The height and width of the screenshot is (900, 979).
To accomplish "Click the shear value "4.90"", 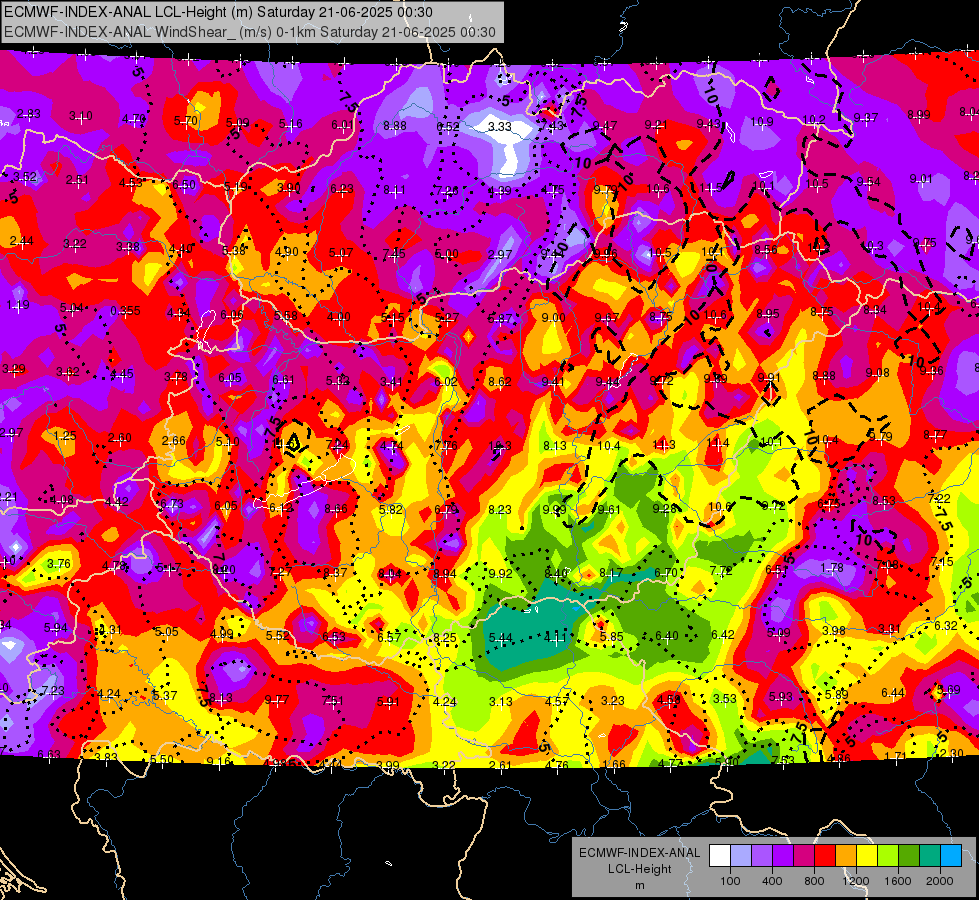I will (x=287, y=252).
